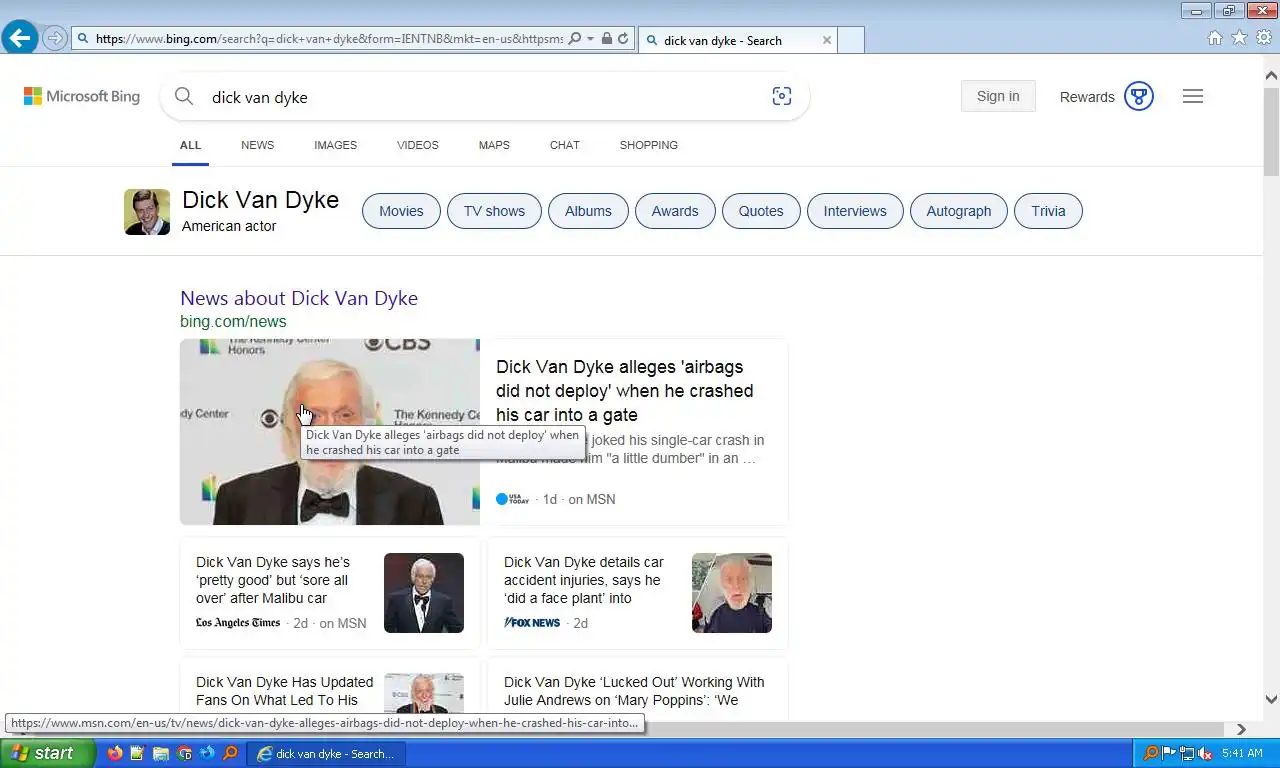The width and height of the screenshot is (1280, 768).
Task: Open a new blank tab
Action: pyautogui.click(x=850, y=40)
